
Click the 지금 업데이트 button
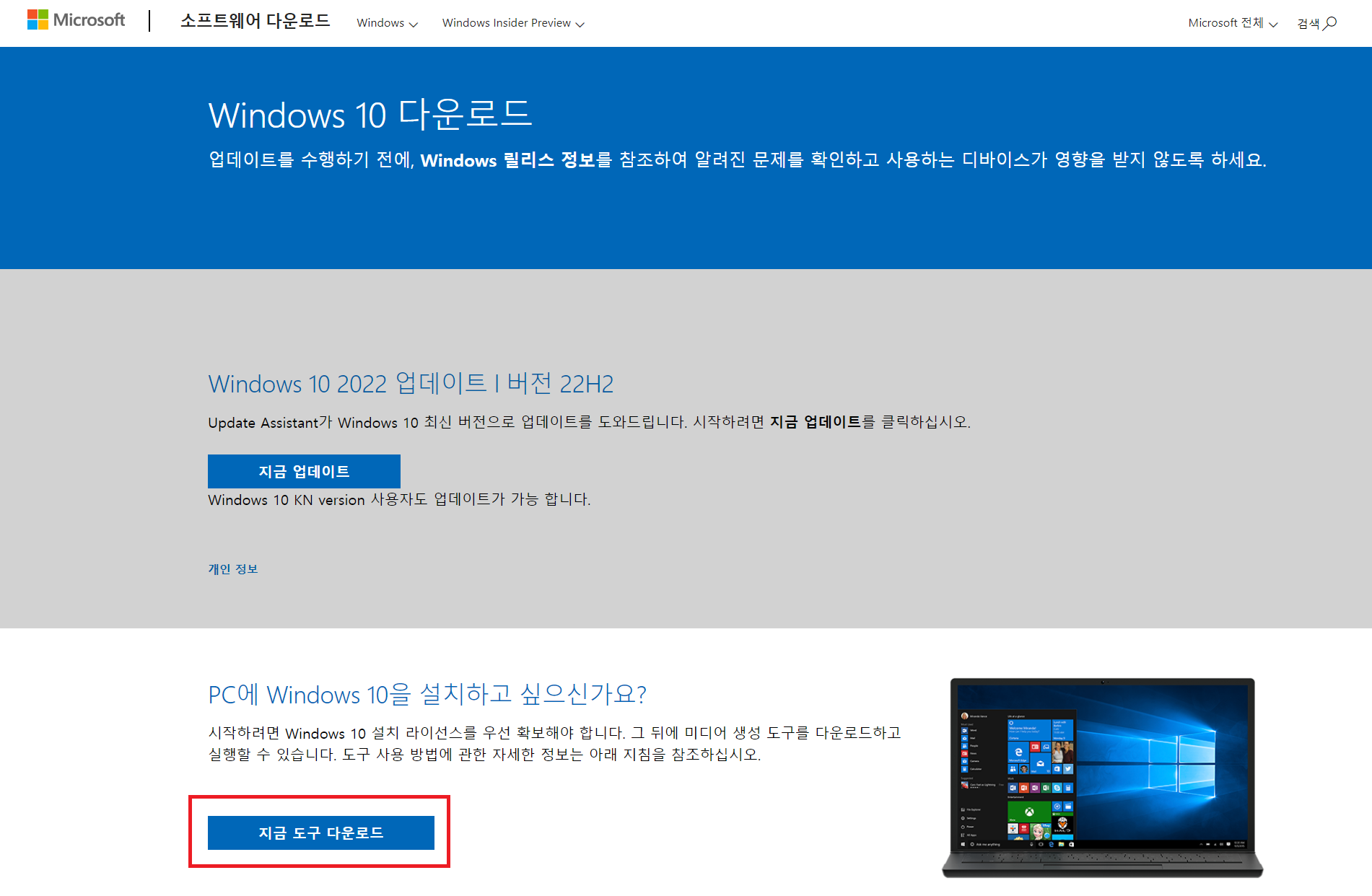coord(304,471)
